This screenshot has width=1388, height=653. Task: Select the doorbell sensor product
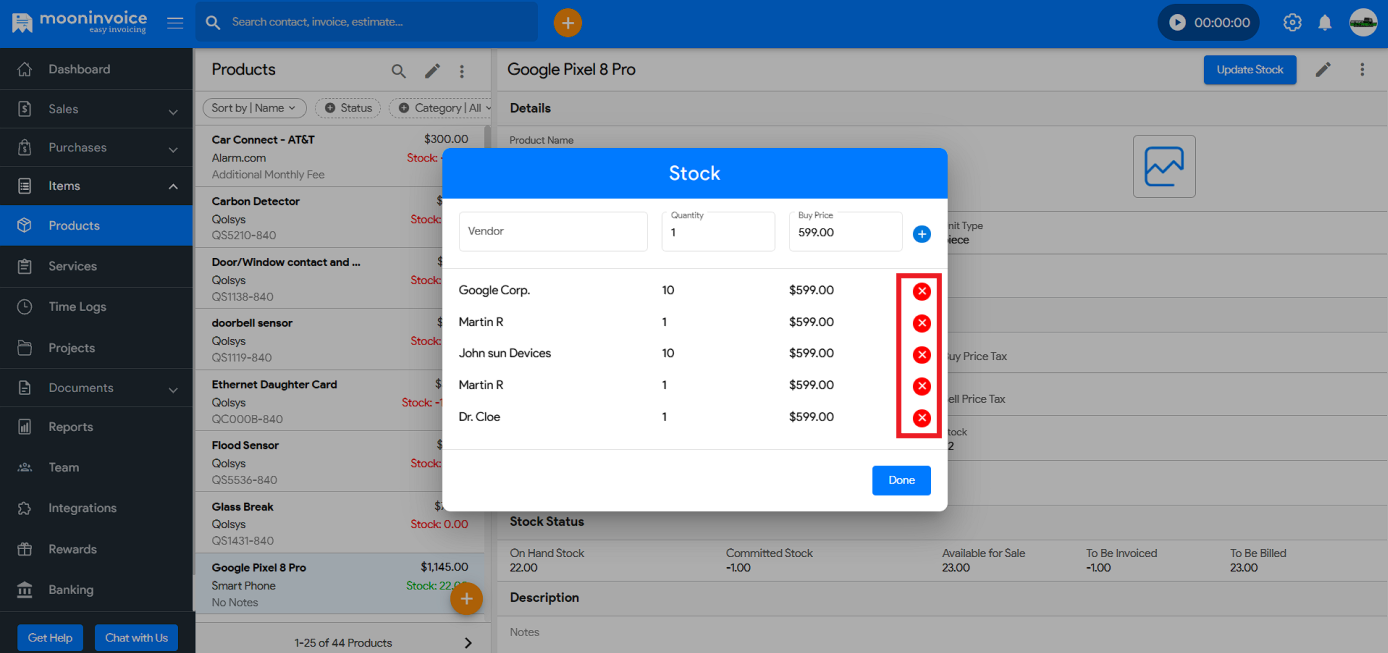pyautogui.click(x=340, y=340)
